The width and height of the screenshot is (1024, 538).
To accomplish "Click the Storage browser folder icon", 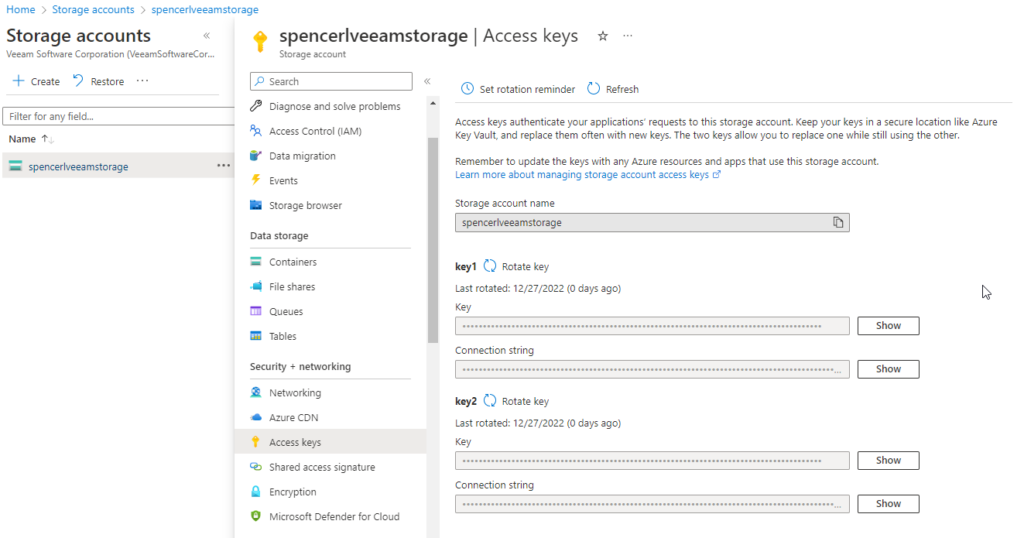I will pos(256,205).
